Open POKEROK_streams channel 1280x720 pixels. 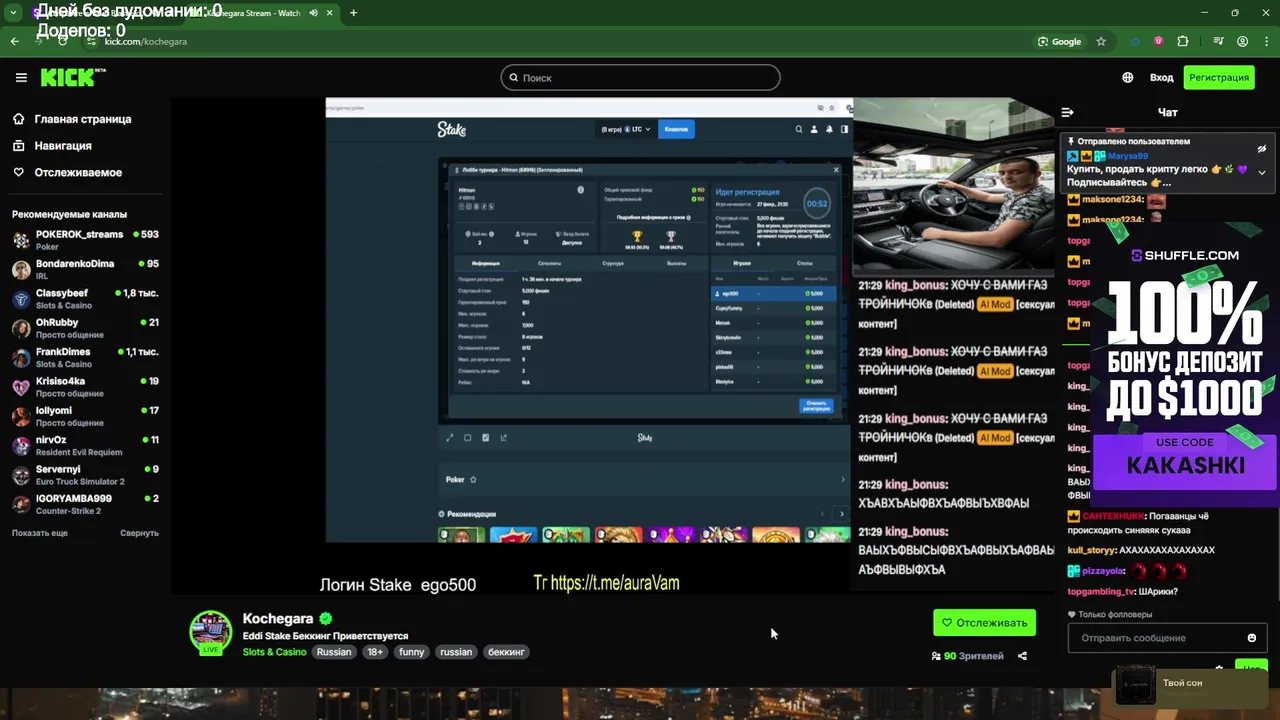(x=85, y=240)
